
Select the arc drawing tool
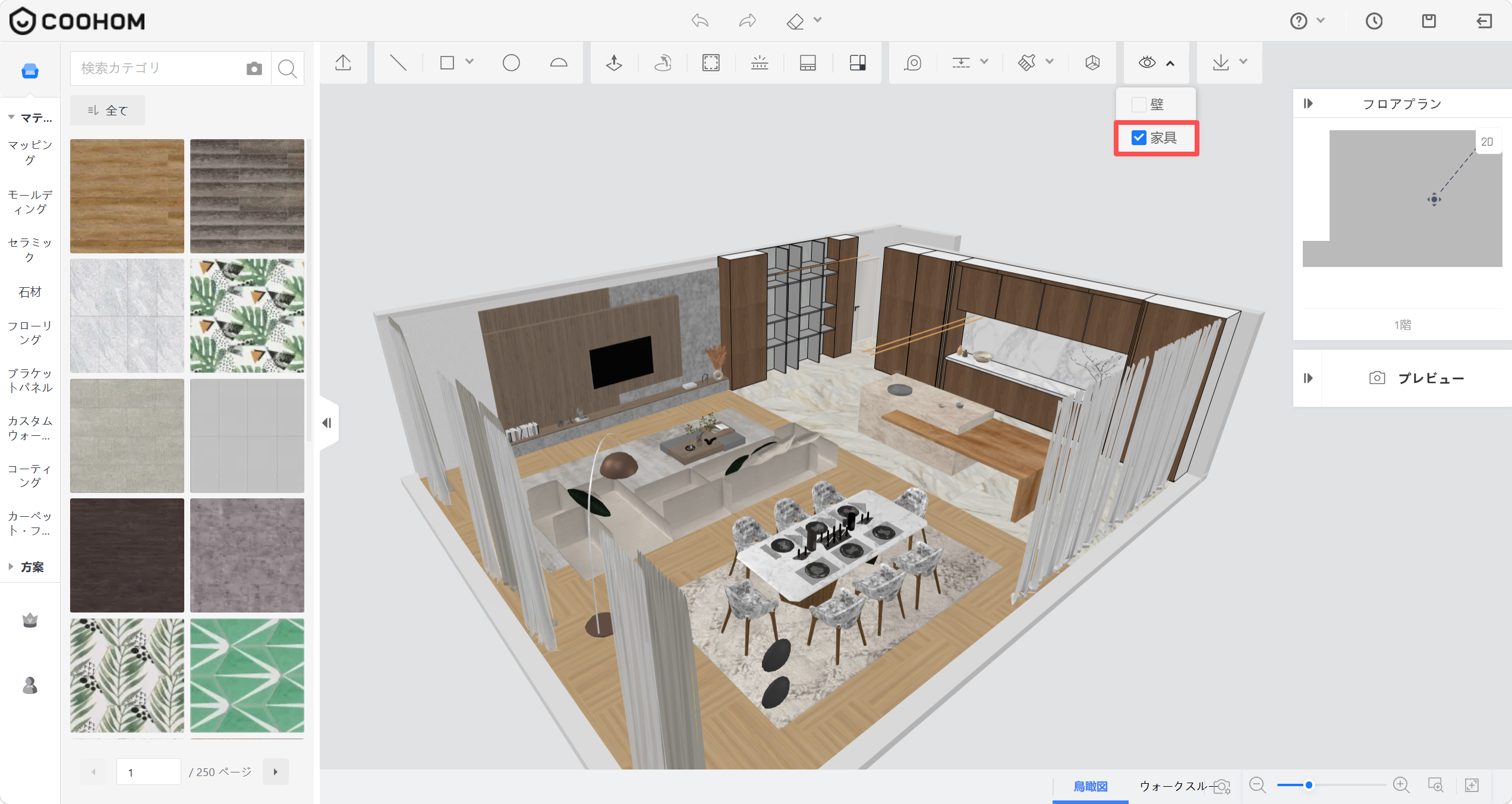pyautogui.click(x=559, y=62)
